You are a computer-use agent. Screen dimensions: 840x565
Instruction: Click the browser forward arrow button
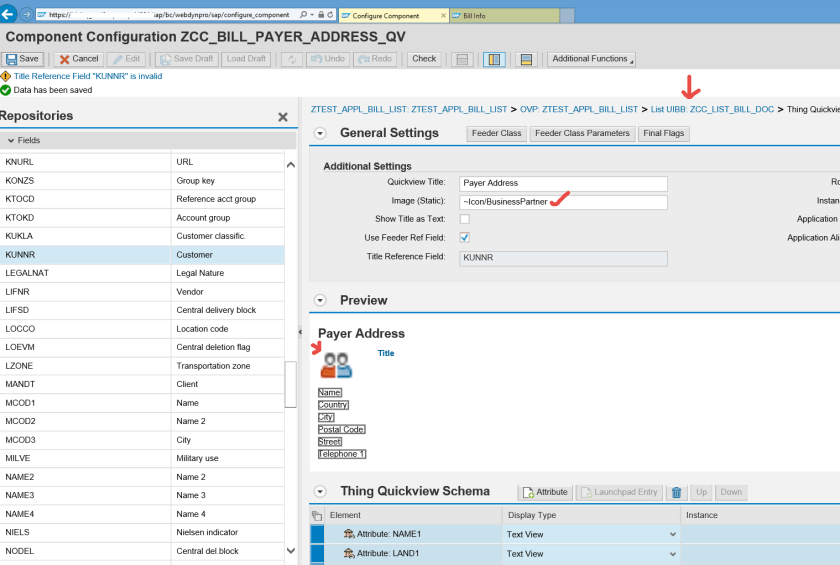point(26,14)
